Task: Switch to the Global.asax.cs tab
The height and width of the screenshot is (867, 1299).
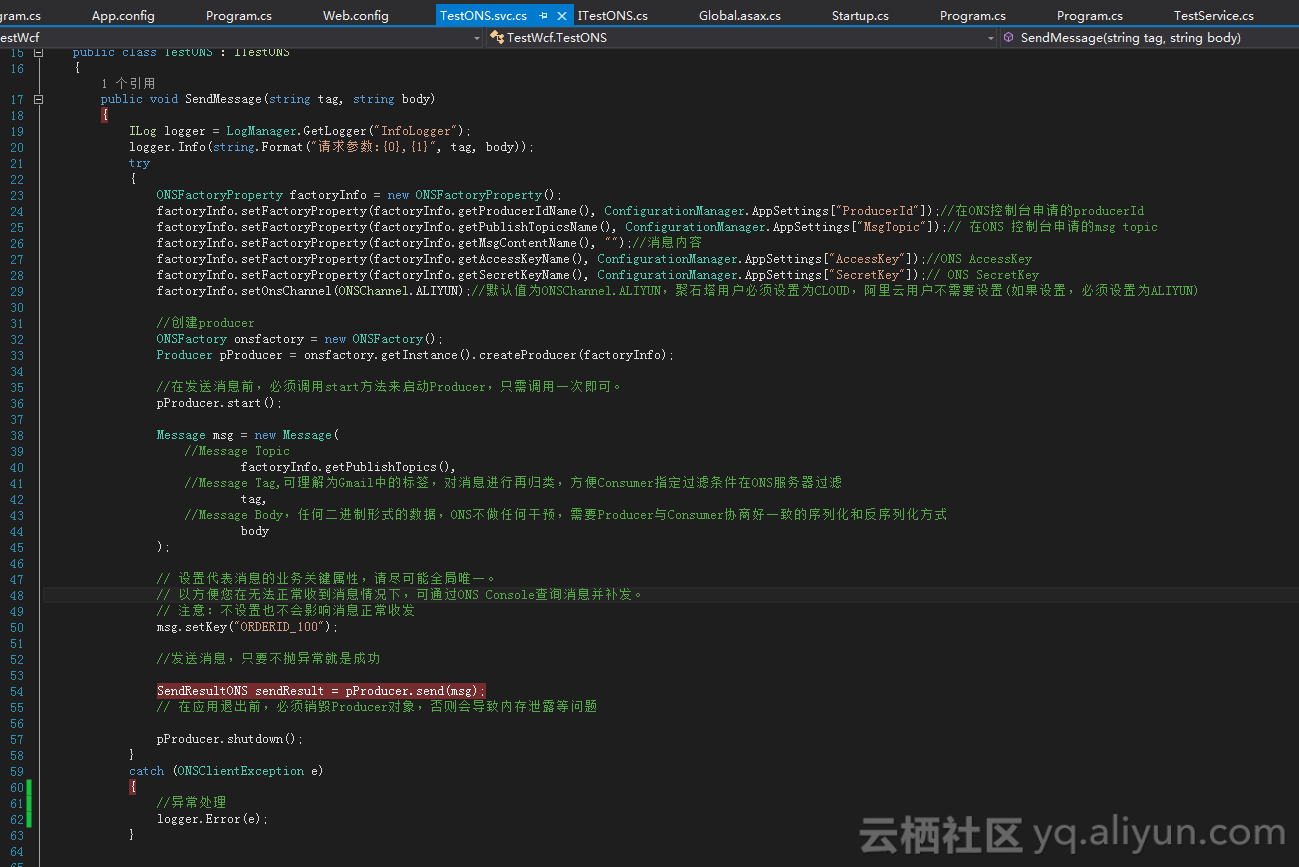Action: 740,16
